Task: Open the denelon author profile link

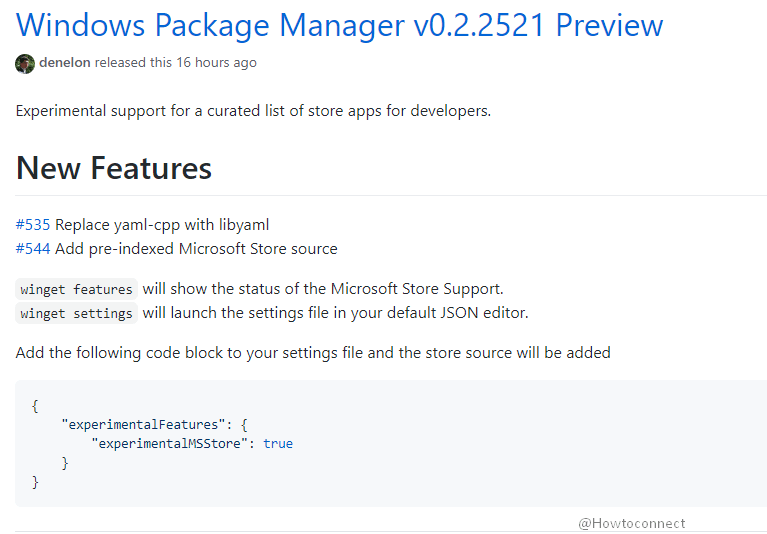Action: [x=65, y=63]
